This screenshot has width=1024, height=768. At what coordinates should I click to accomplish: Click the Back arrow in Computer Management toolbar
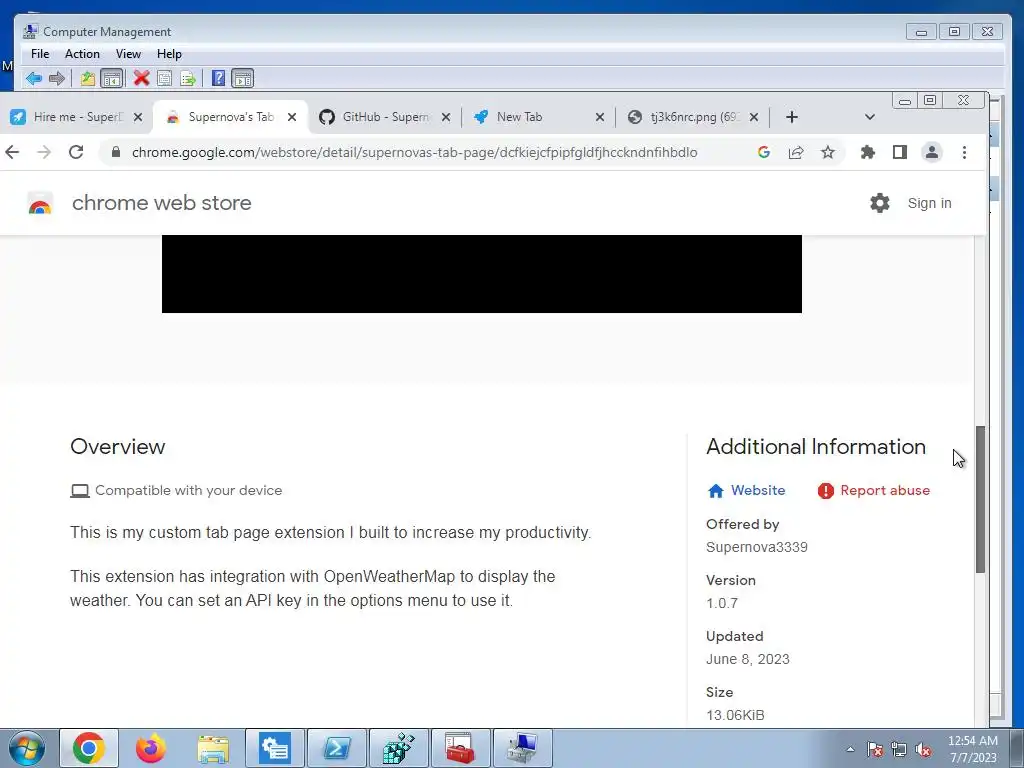pyautogui.click(x=34, y=79)
